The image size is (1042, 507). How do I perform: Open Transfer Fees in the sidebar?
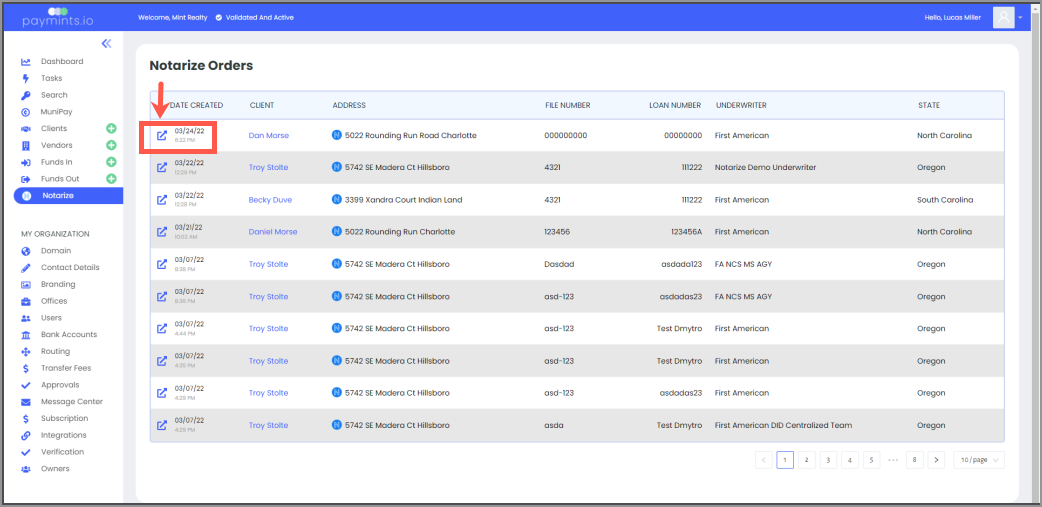pyautogui.click(x=66, y=368)
